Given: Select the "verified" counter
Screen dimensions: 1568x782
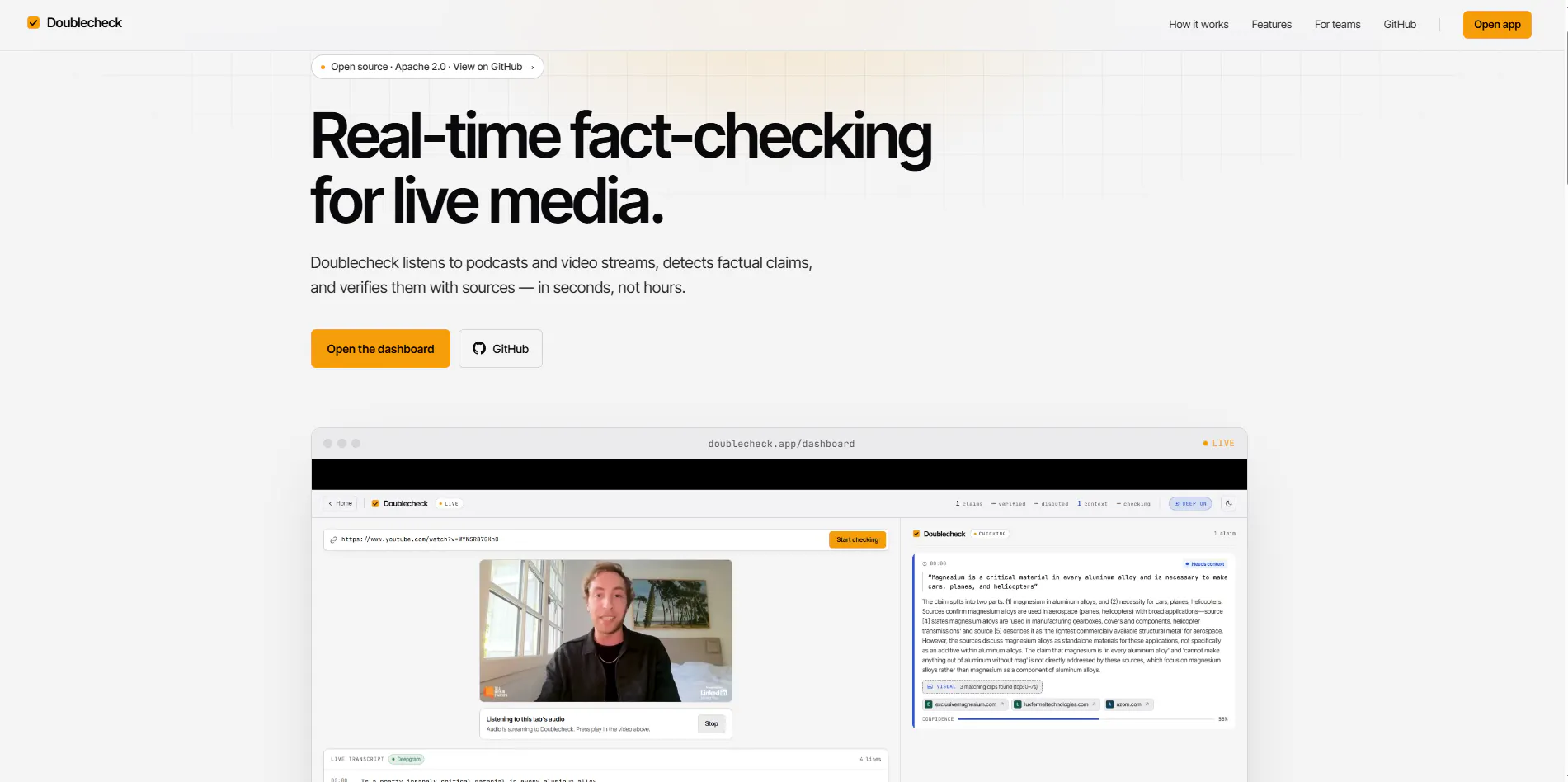Looking at the screenshot, I should coord(1009,503).
